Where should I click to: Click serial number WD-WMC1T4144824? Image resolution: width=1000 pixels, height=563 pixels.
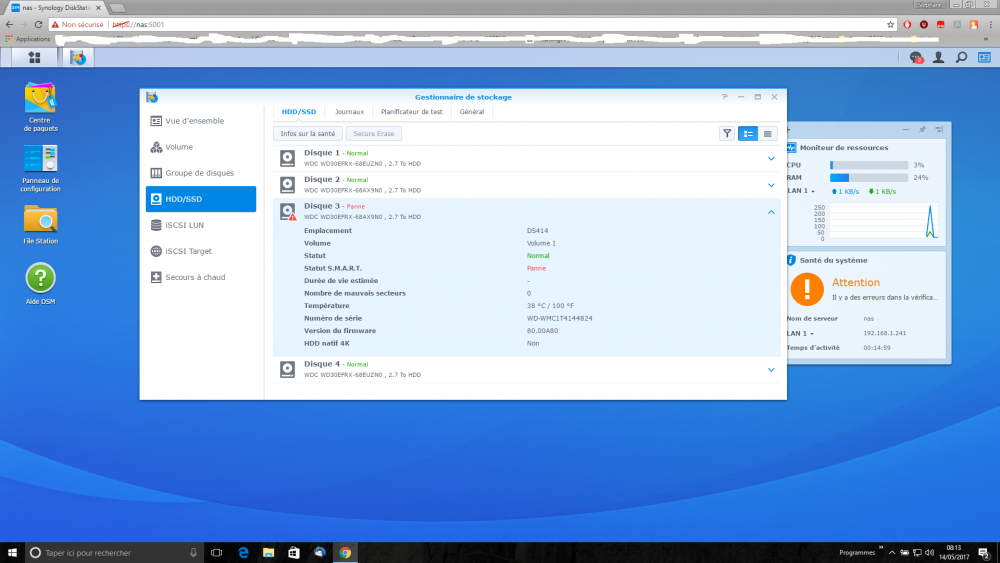click(x=559, y=318)
